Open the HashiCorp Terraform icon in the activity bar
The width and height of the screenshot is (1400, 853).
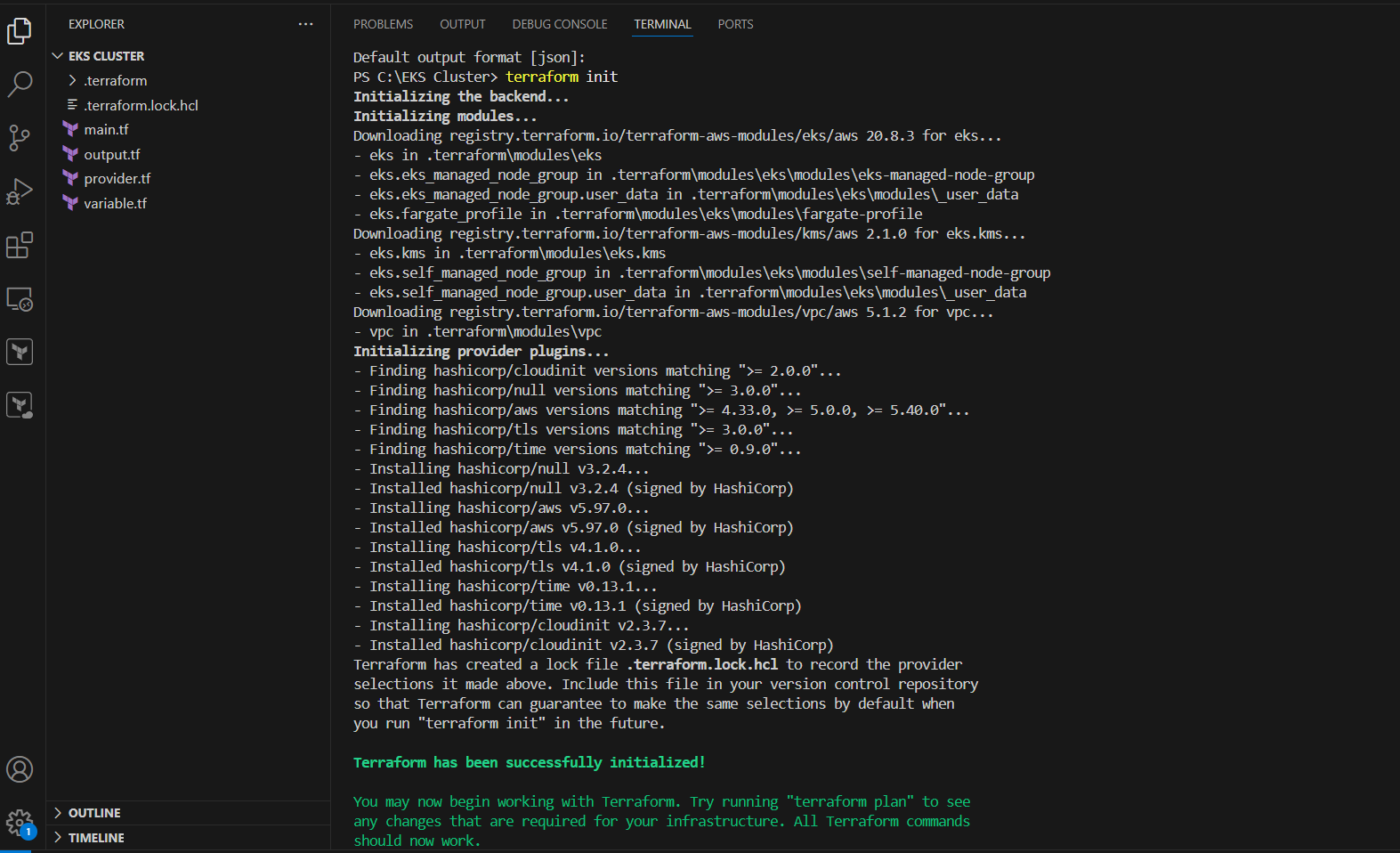[x=20, y=352]
